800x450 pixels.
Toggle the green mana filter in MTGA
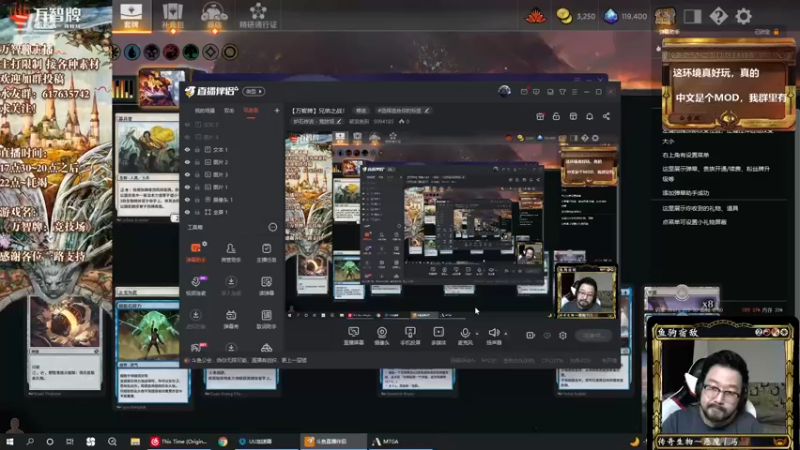[191, 52]
